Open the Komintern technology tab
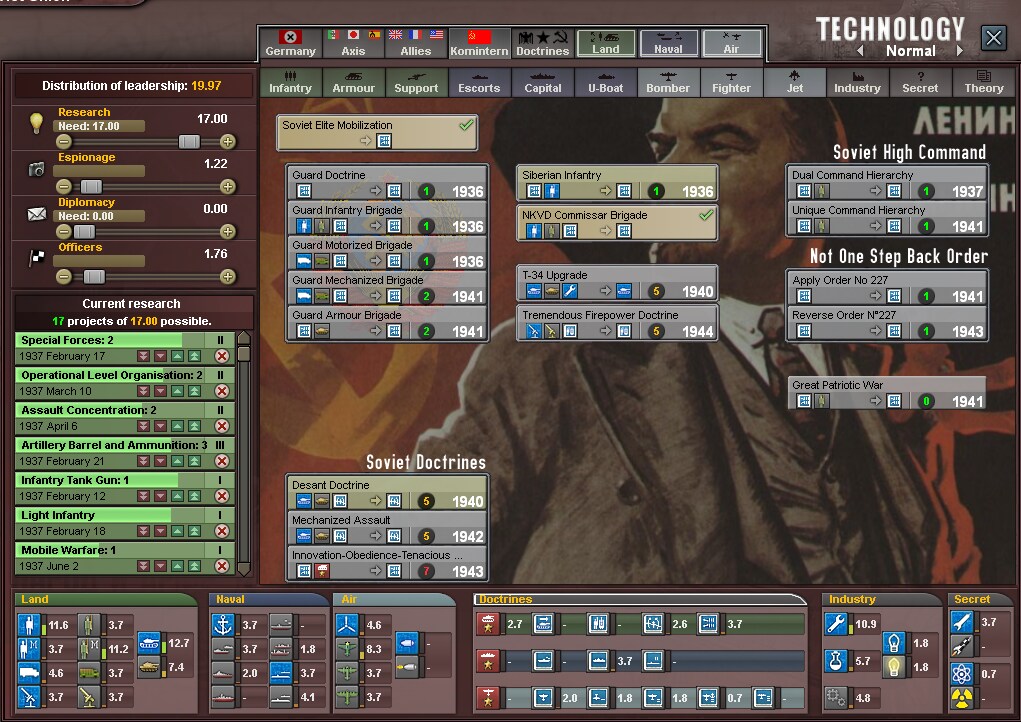Viewport: 1021px width, 722px height. (x=479, y=43)
